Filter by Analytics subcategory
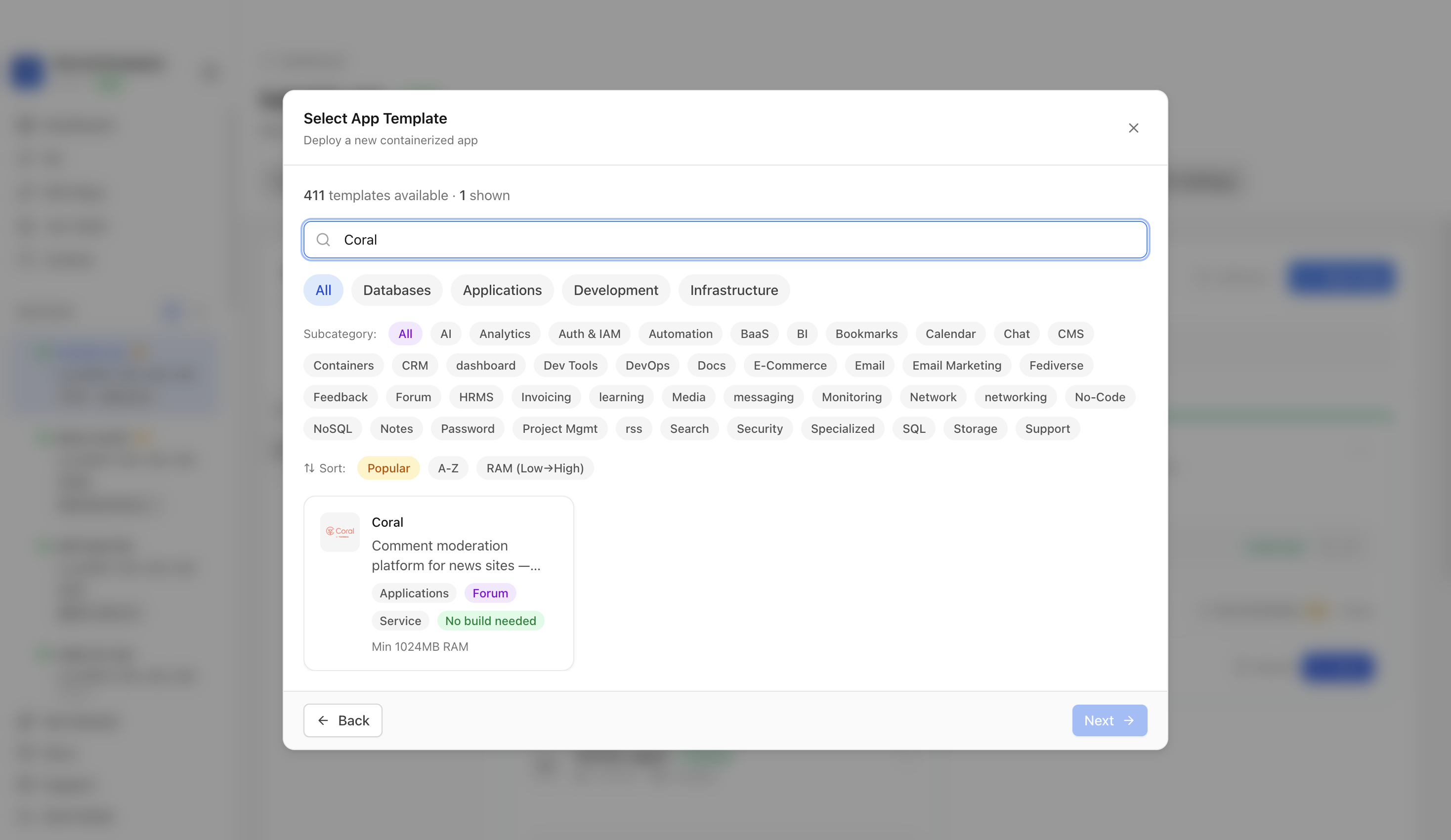 pyautogui.click(x=505, y=334)
